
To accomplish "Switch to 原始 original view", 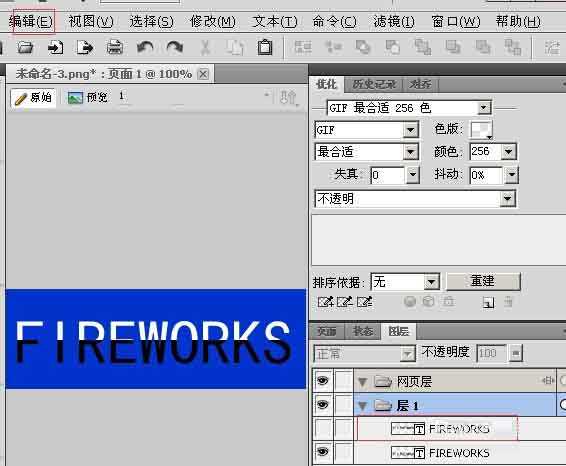I will (x=33, y=98).
